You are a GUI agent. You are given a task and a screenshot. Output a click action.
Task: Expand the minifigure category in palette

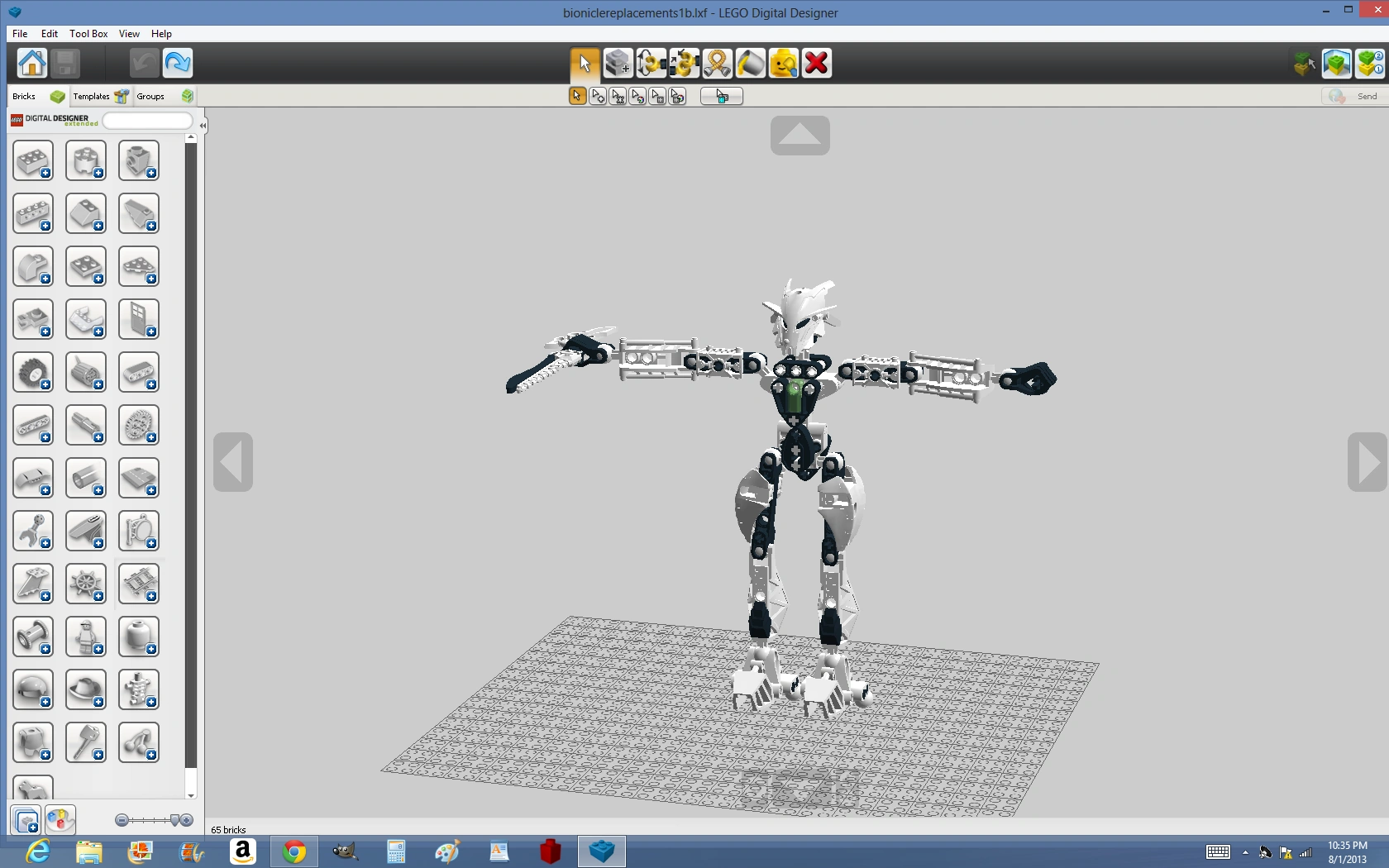point(86,637)
